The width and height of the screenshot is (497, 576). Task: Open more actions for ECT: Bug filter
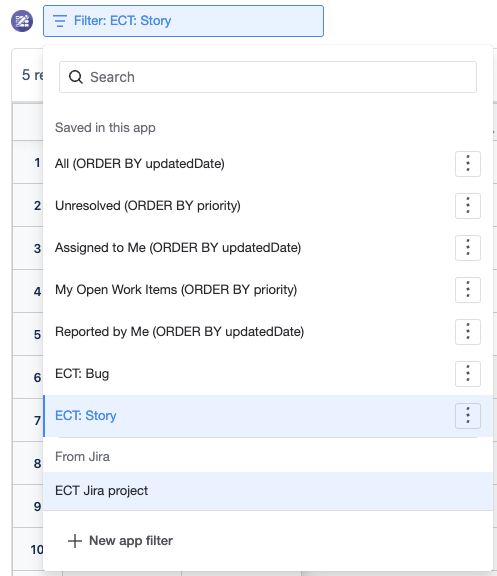click(468, 374)
